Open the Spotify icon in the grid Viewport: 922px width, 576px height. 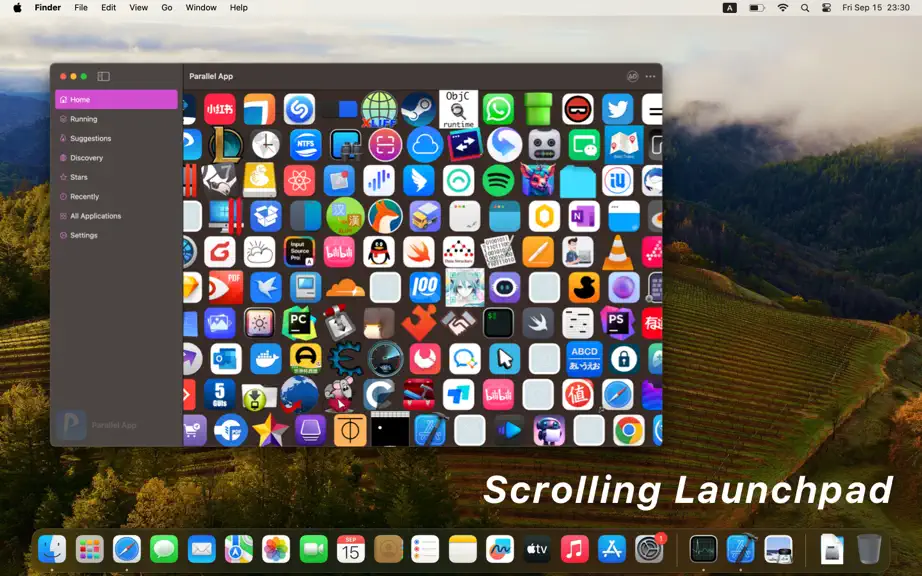point(498,180)
